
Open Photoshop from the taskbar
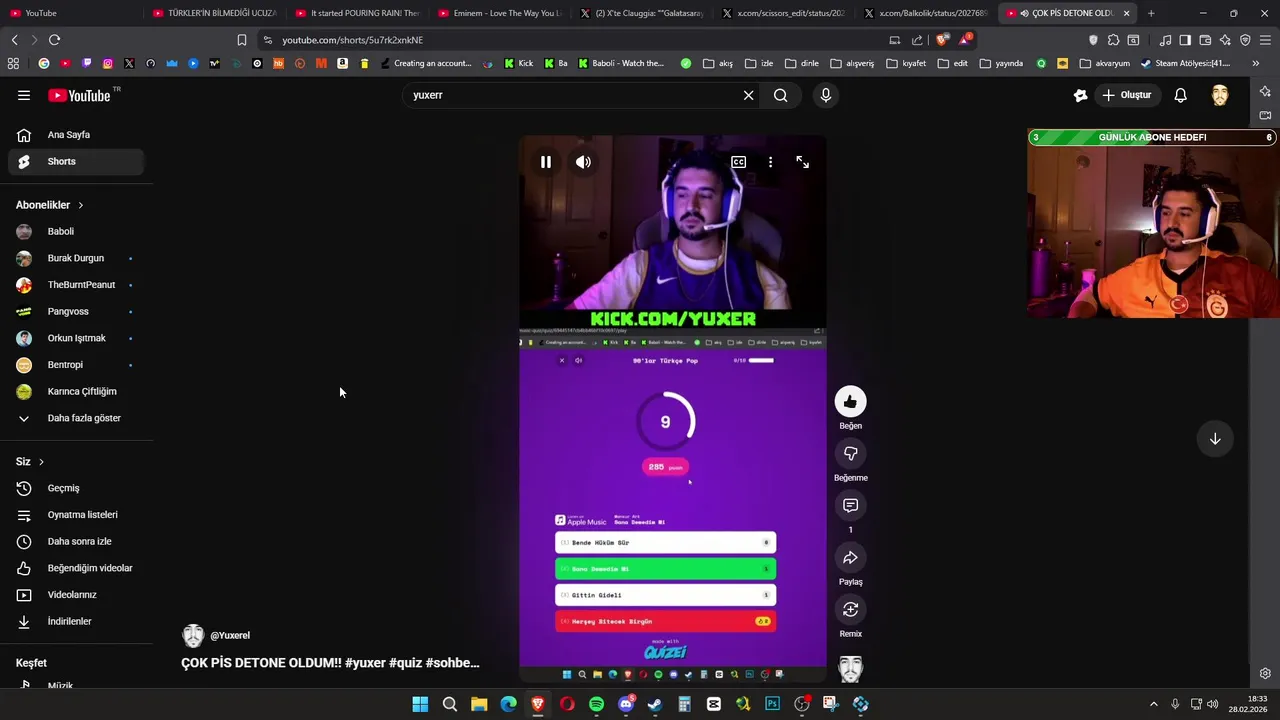pos(772,704)
